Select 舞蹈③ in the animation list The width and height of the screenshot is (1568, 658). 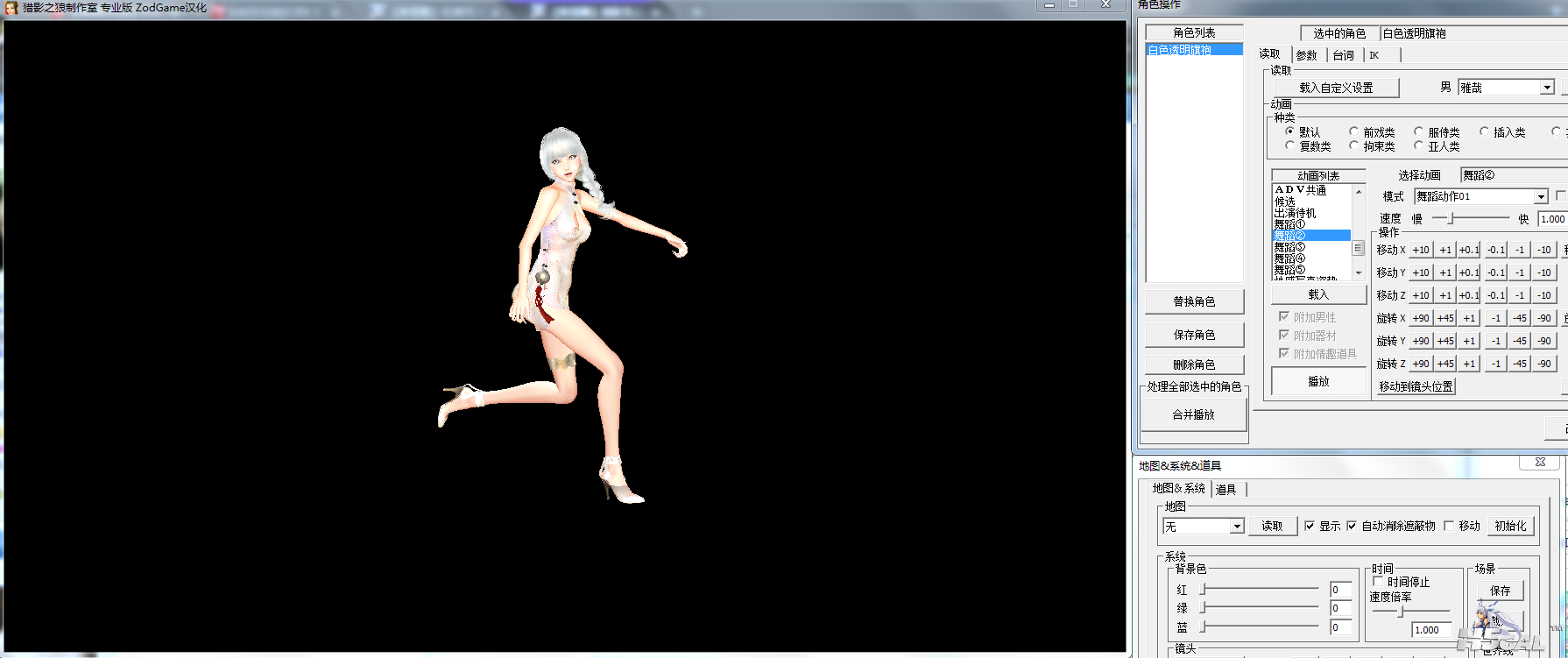pyautogui.click(x=1311, y=247)
